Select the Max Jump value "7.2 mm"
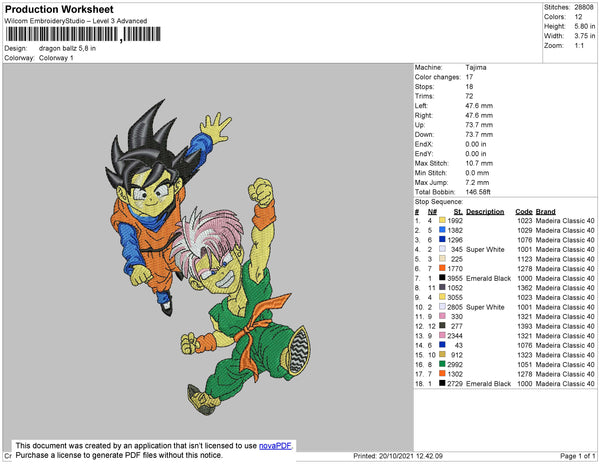This screenshot has width=600, height=464. coord(477,182)
